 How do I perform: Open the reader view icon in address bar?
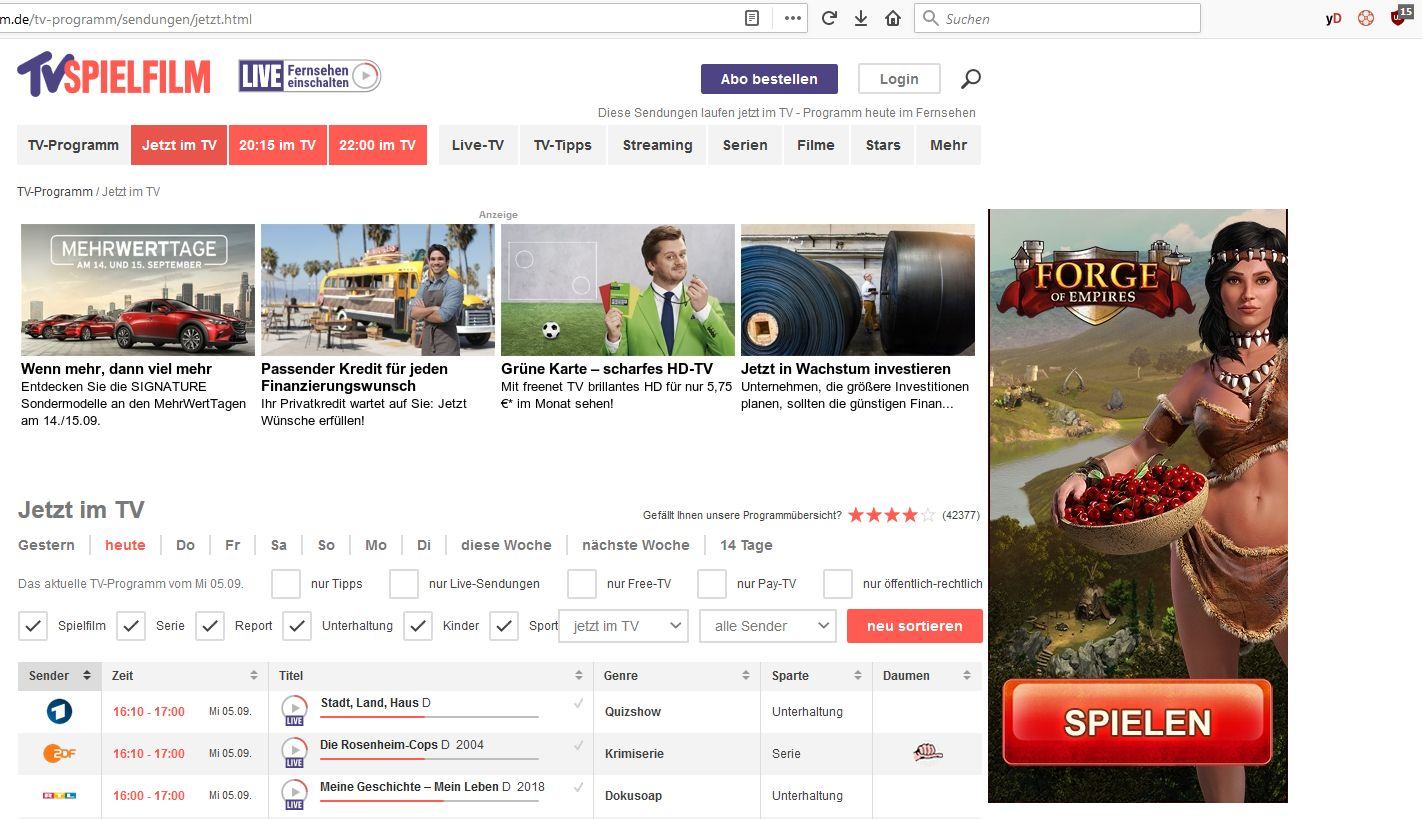(x=752, y=18)
